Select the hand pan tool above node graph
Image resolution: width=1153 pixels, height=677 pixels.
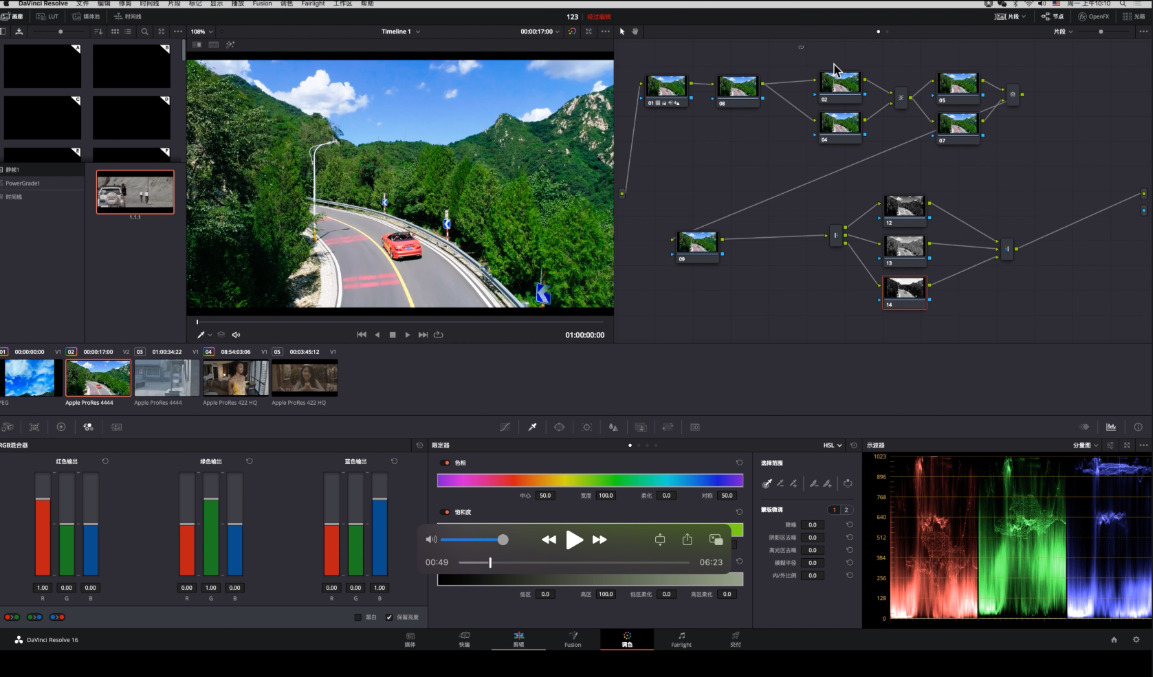pos(634,31)
